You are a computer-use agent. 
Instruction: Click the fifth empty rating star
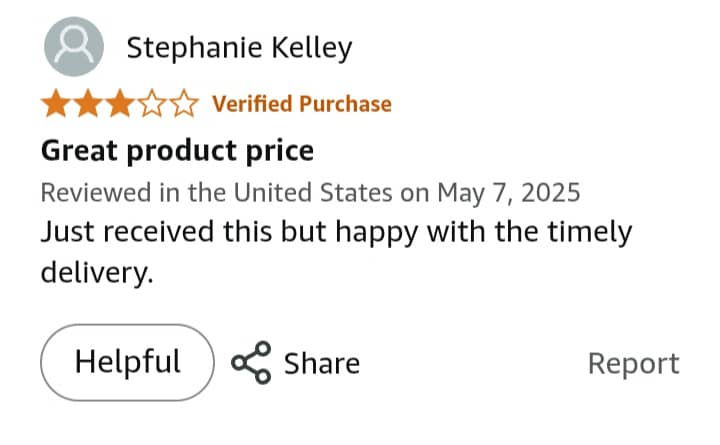184,103
